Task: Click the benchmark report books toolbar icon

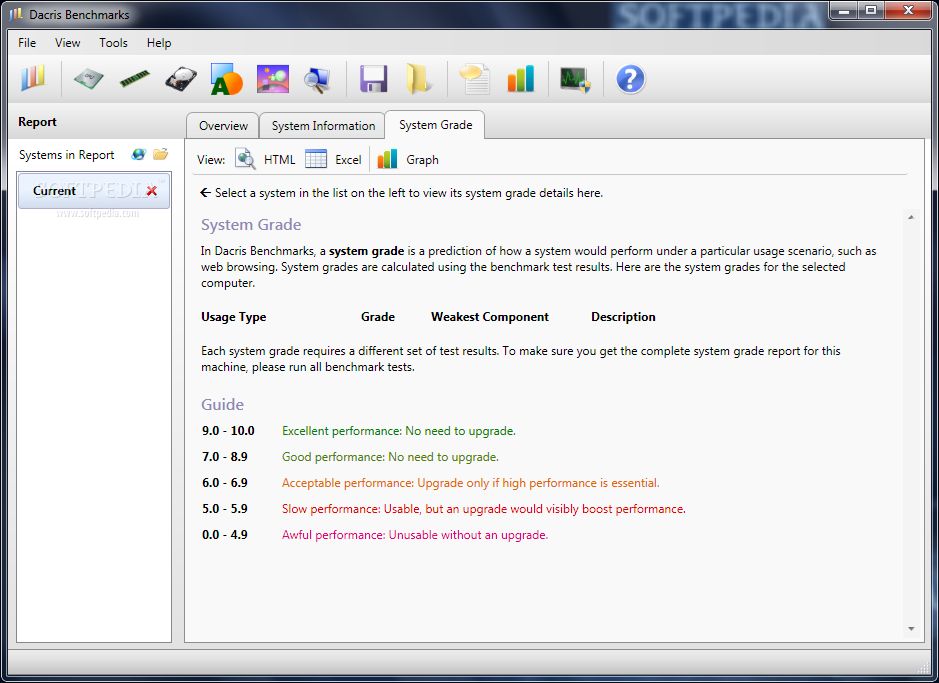Action: pyautogui.click(x=33, y=78)
